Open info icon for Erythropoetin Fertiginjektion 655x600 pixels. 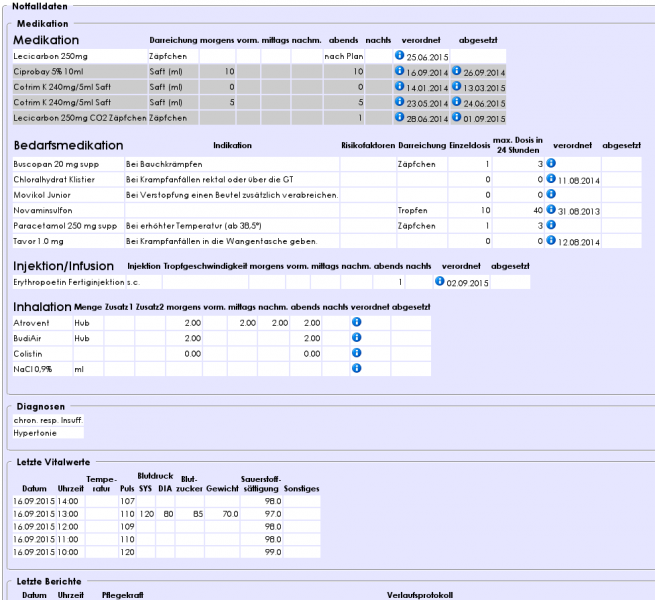[x=439, y=281]
